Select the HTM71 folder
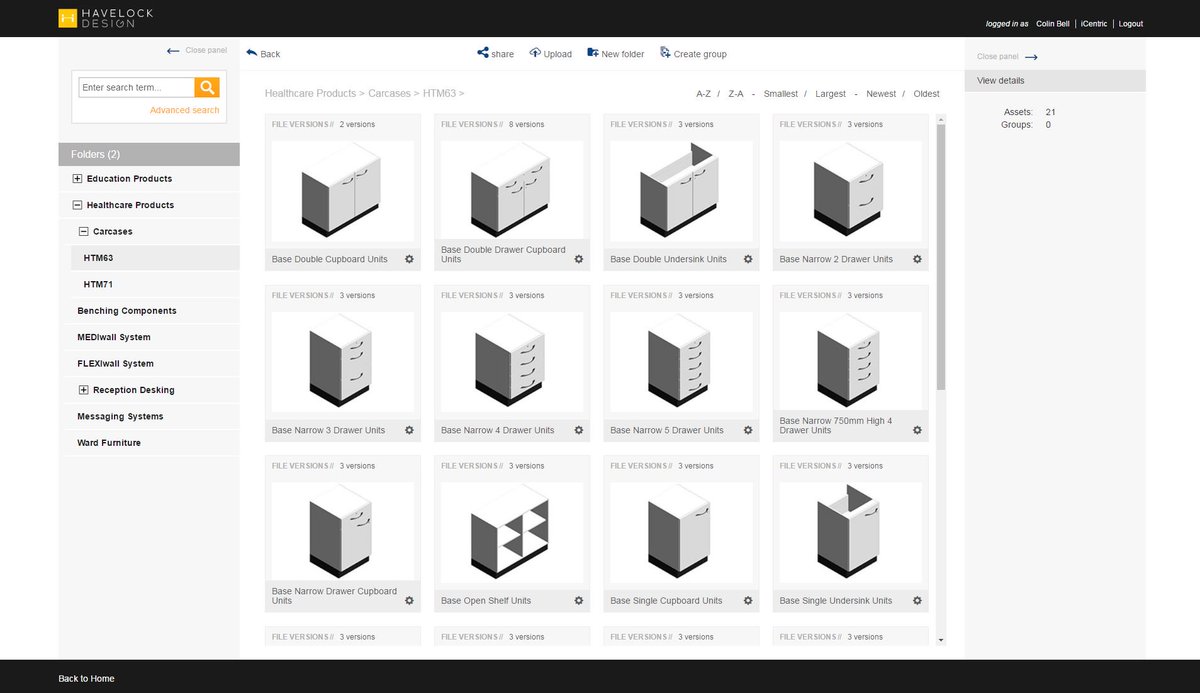Image resolution: width=1200 pixels, height=693 pixels. click(x=98, y=284)
